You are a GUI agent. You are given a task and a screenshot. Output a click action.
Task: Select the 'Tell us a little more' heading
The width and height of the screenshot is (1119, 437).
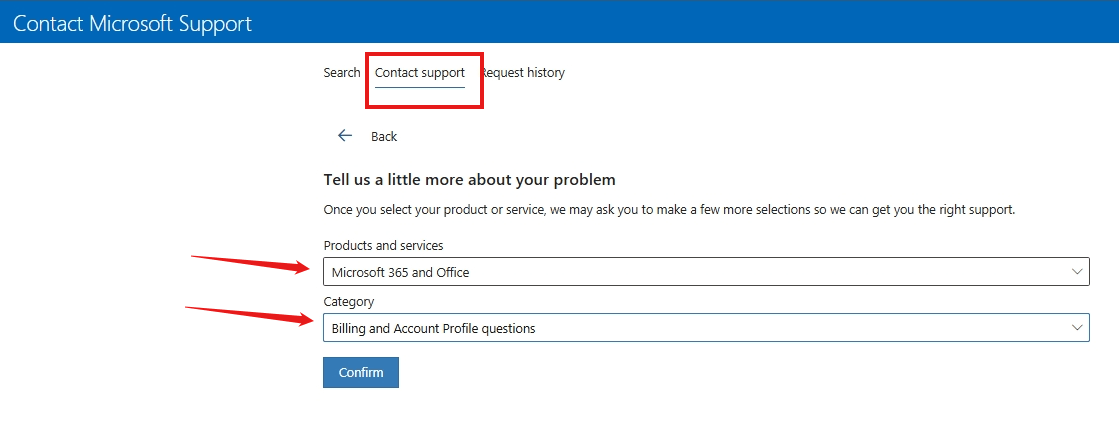(470, 179)
